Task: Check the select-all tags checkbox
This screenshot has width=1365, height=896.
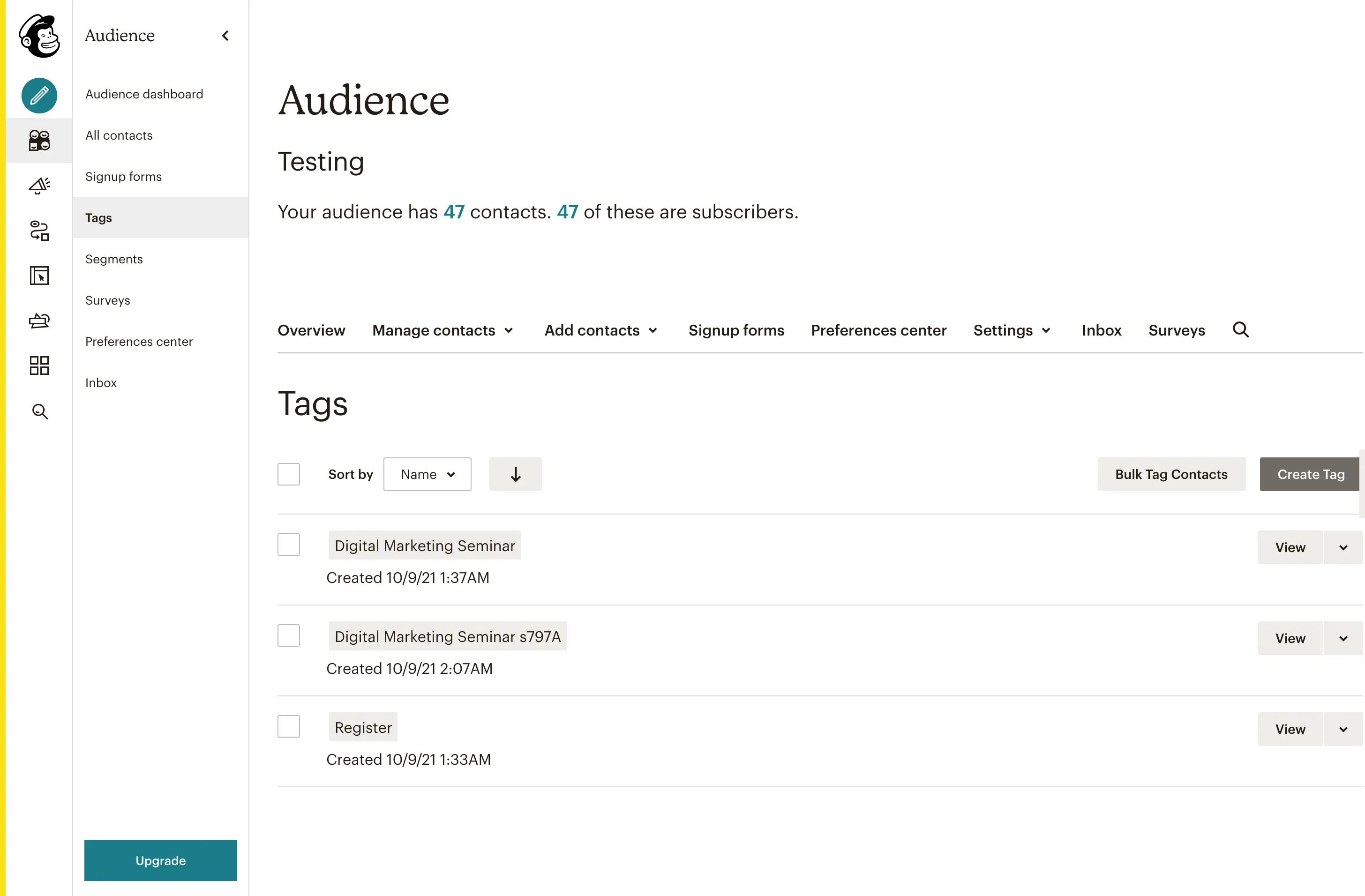Action: [288, 473]
